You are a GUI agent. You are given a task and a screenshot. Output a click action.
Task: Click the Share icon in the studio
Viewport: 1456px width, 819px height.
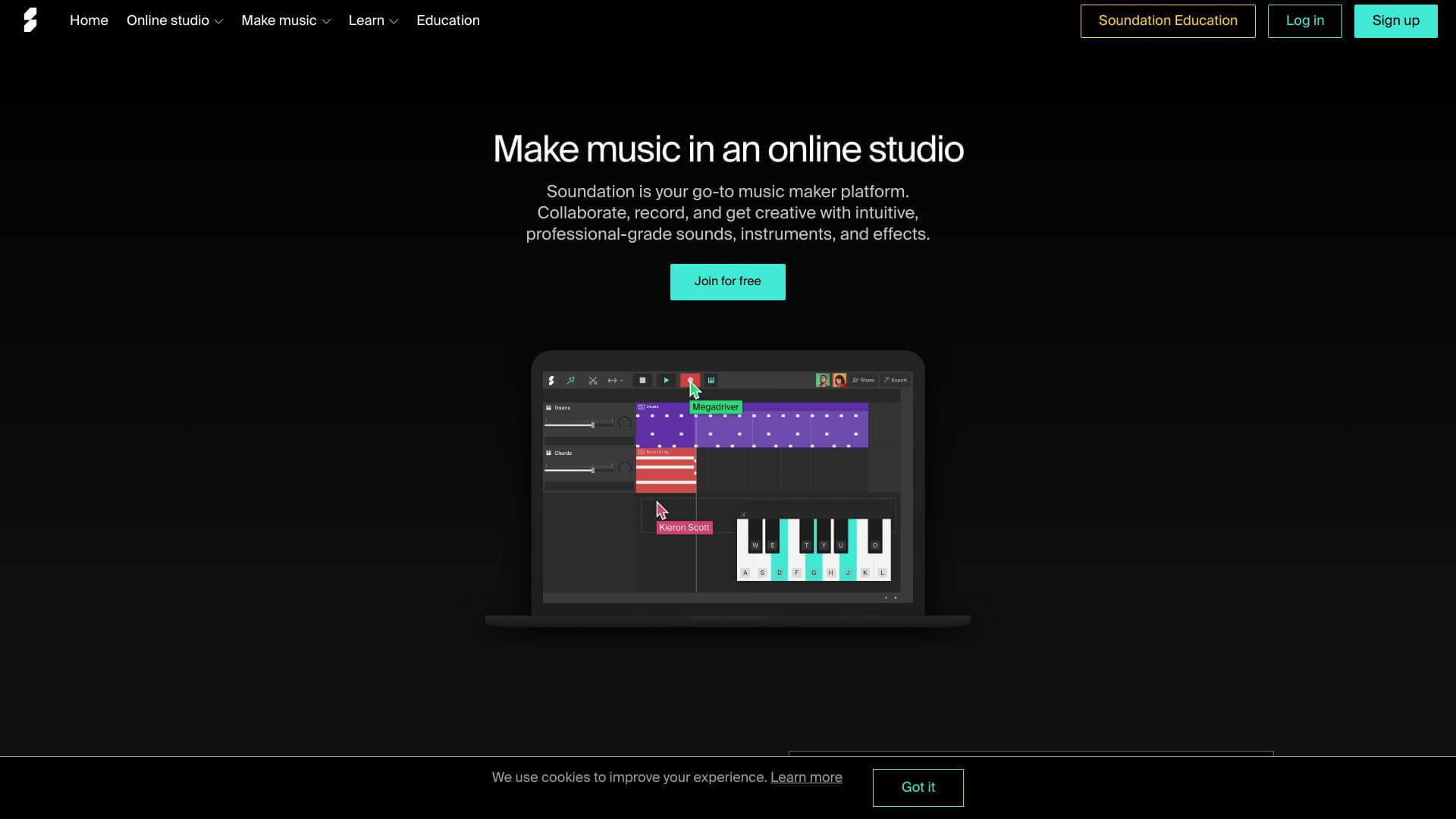pos(863,380)
